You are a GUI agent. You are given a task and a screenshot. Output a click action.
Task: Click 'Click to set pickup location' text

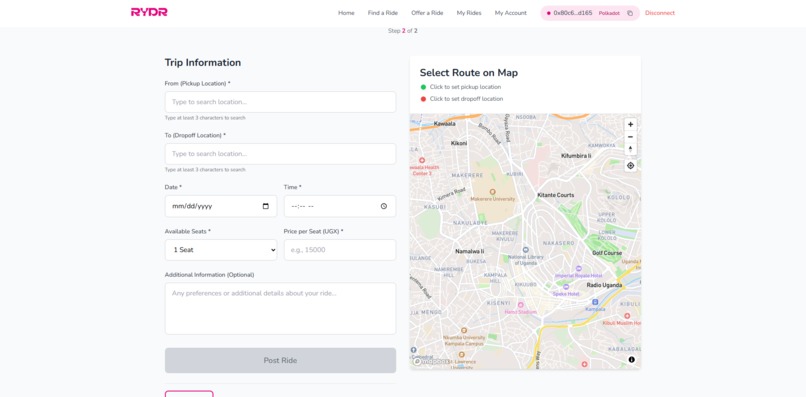click(x=465, y=87)
